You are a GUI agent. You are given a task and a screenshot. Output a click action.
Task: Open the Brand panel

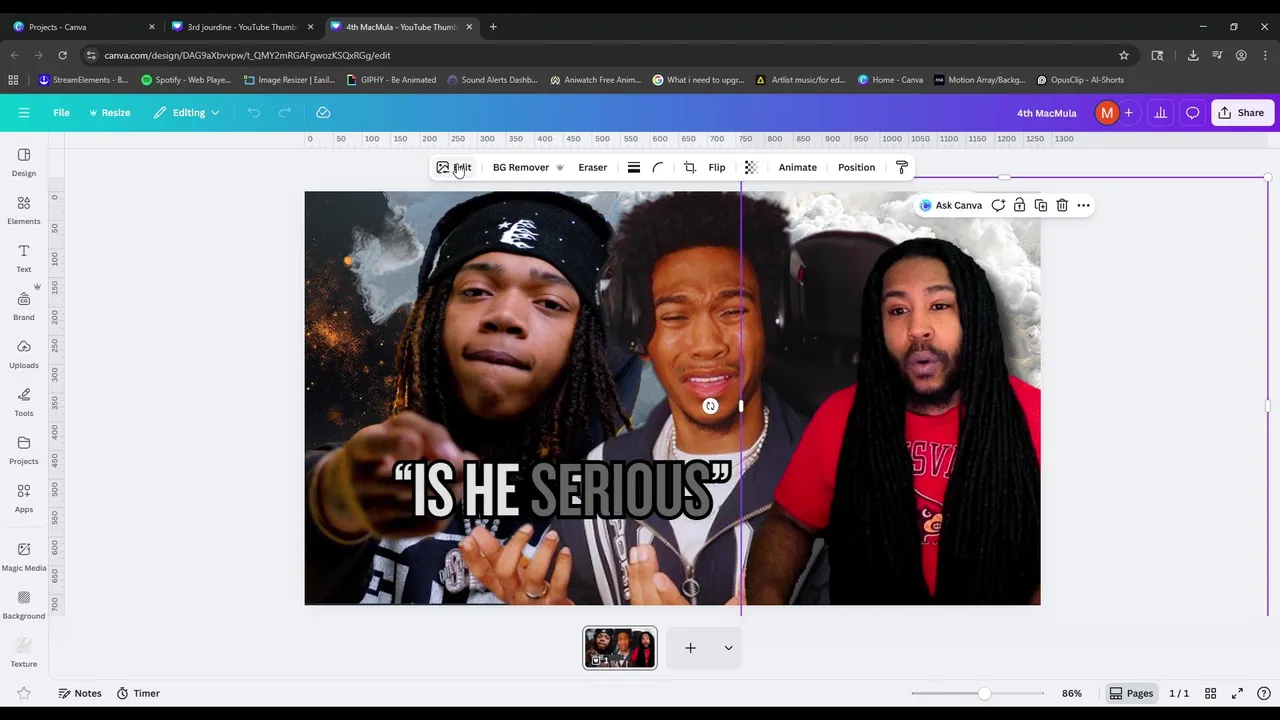(24, 306)
